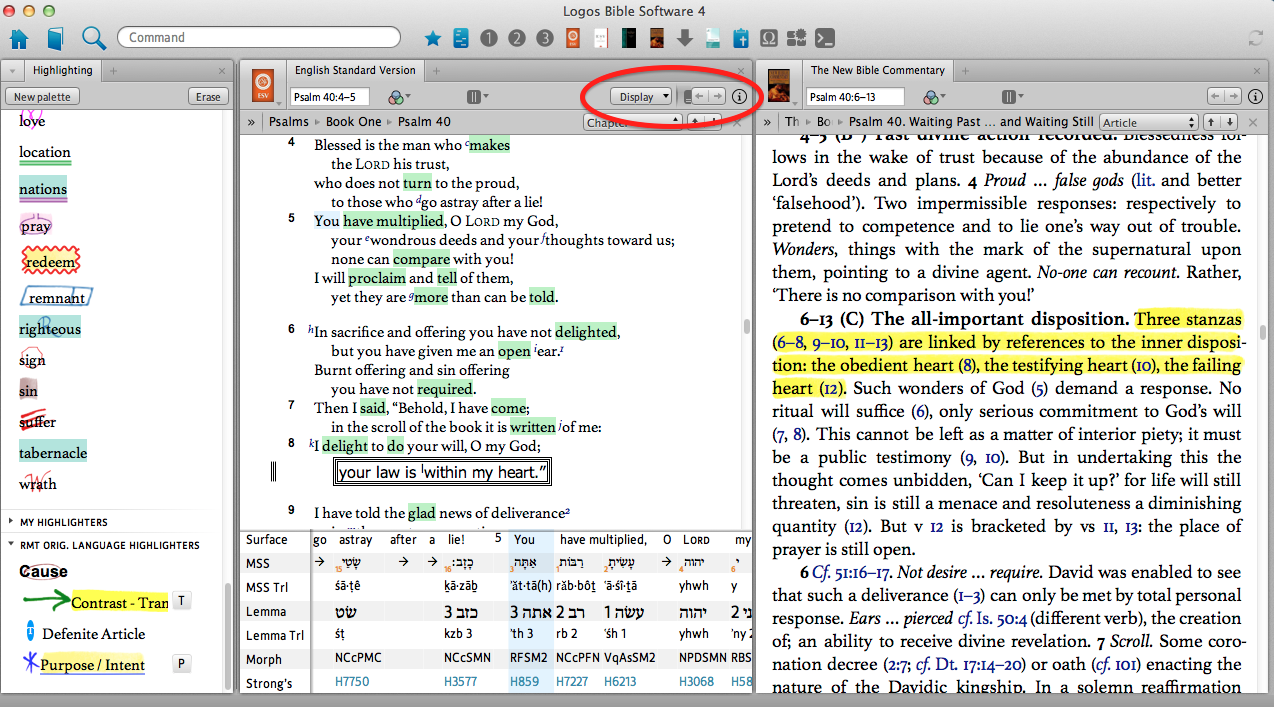
Task: Open the Highlighting panel menu arrow
Action: click(11, 71)
